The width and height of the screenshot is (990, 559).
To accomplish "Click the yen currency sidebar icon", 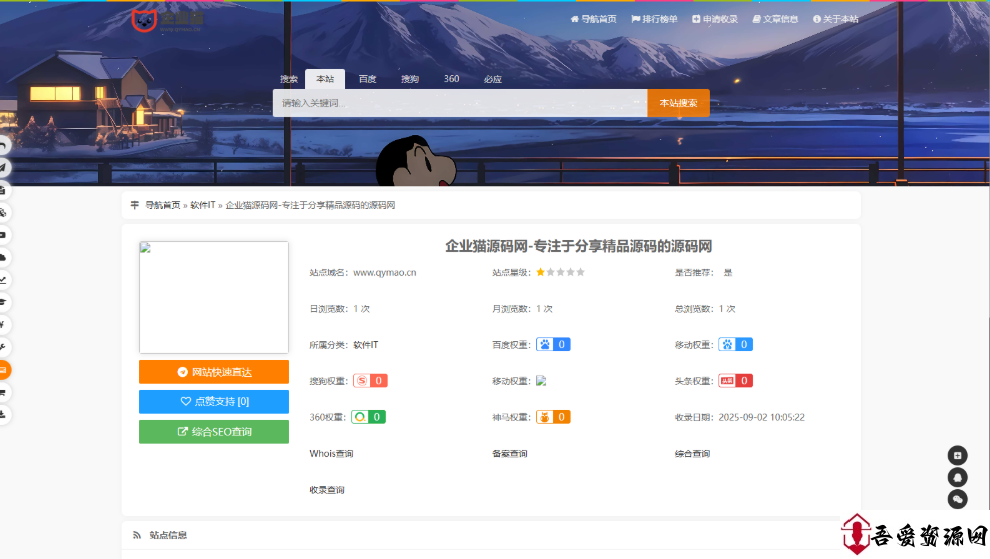I will [x=4, y=325].
